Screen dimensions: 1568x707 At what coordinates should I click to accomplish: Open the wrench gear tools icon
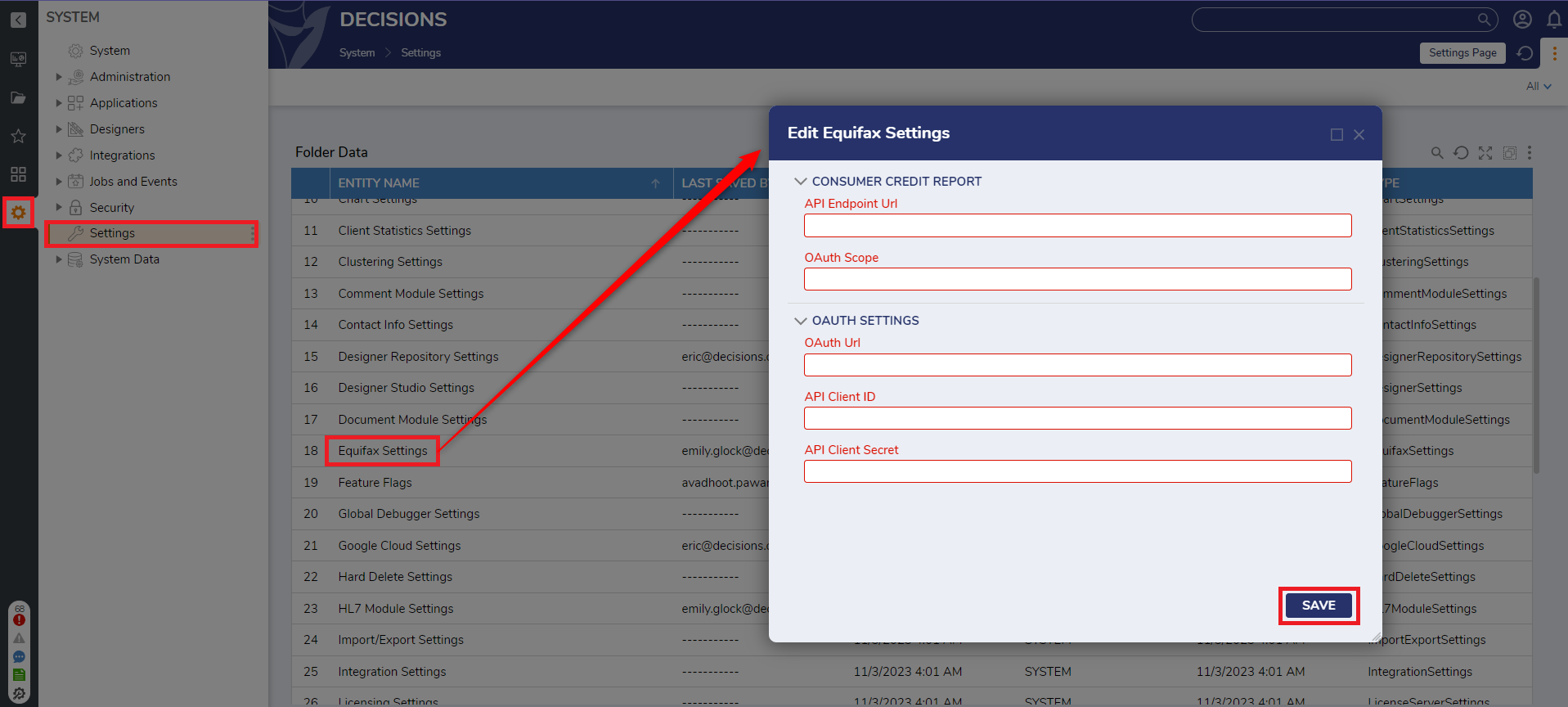click(x=19, y=694)
